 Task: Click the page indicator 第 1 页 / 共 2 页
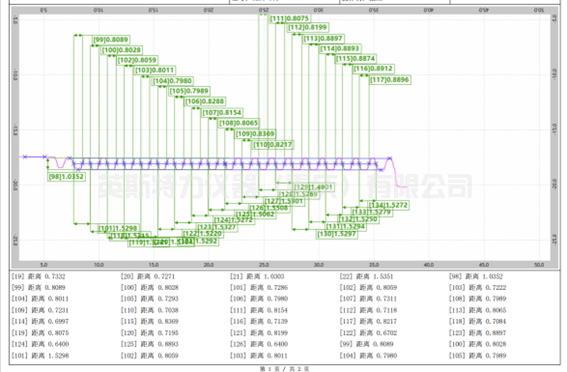284,369
